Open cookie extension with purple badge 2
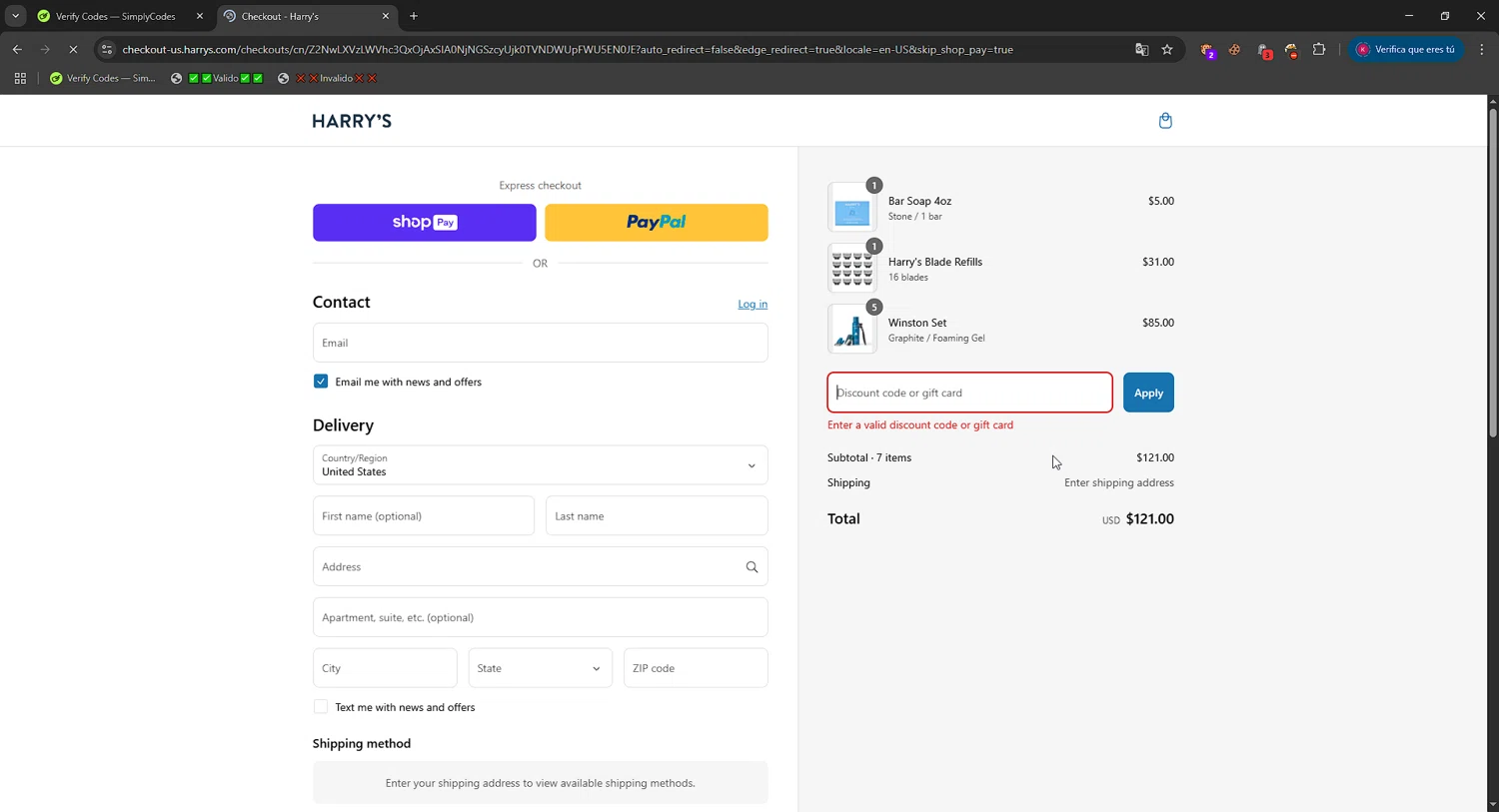1499x812 pixels. [1208, 50]
